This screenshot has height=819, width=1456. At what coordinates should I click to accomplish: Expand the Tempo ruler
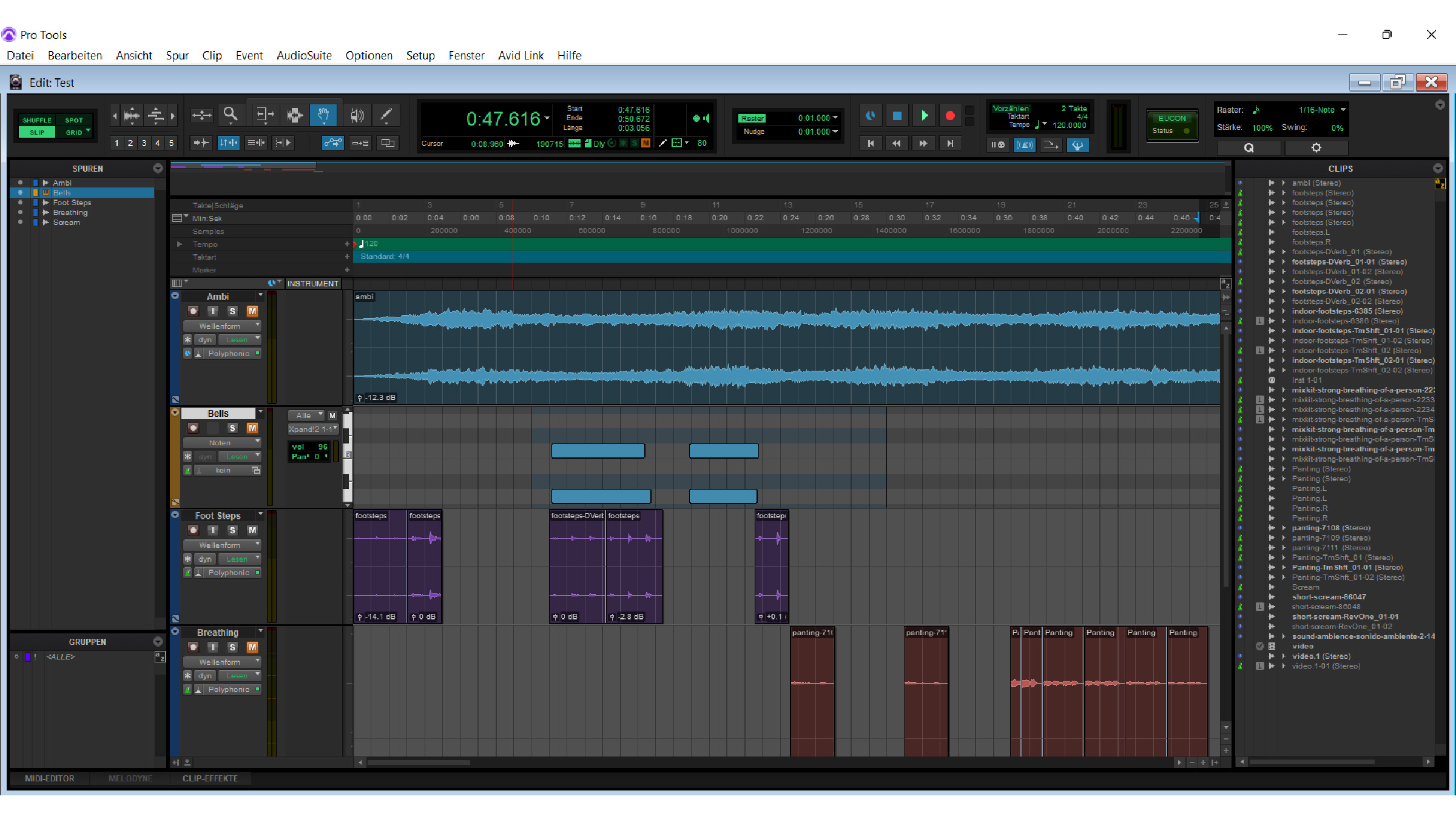tap(180, 244)
